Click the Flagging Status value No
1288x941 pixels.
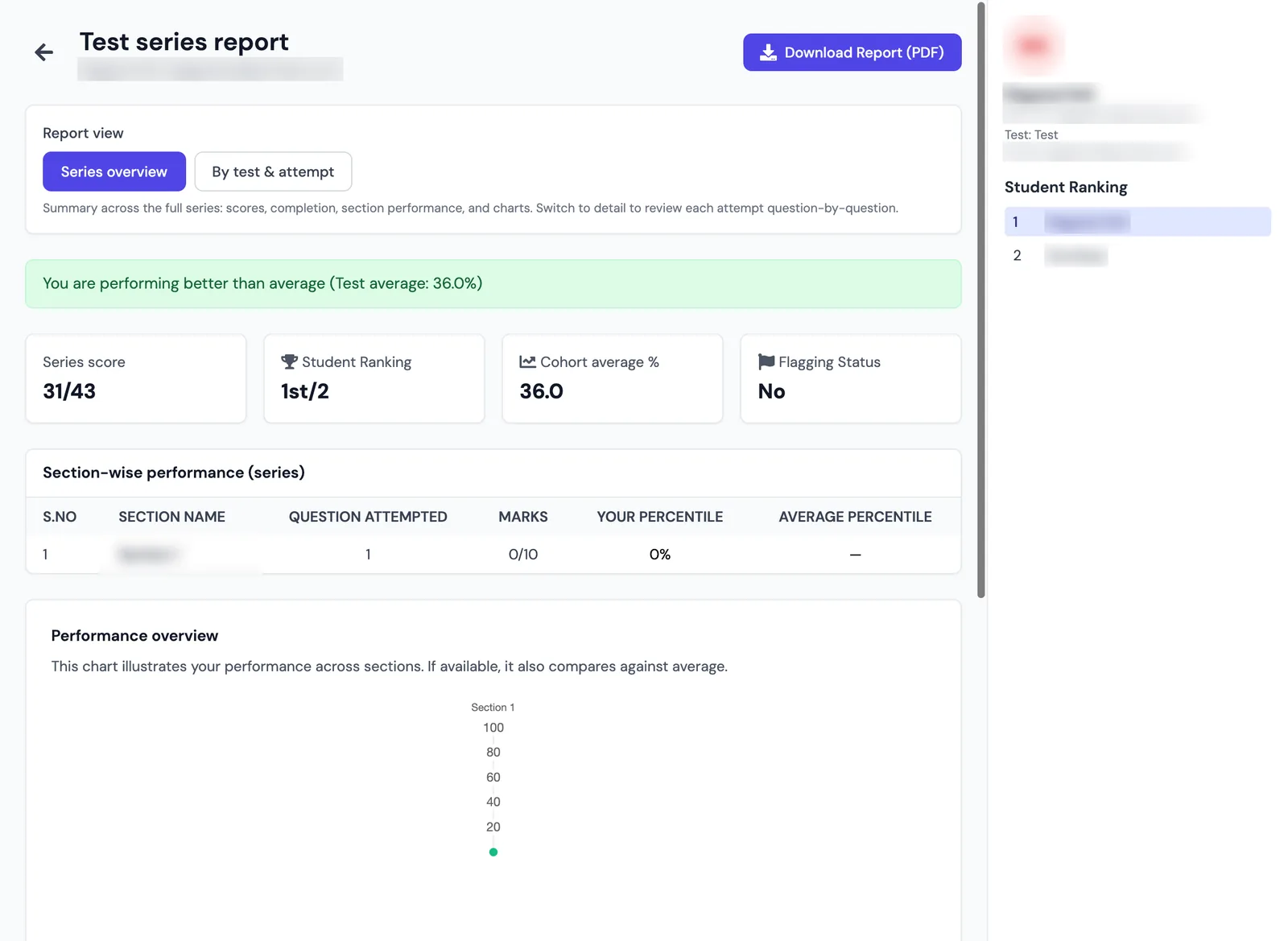click(771, 391)
